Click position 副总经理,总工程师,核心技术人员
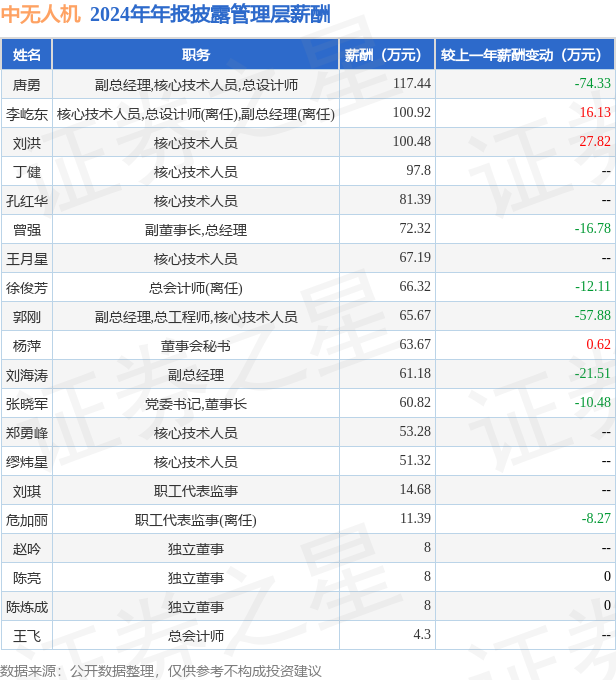 pos(196,317)
